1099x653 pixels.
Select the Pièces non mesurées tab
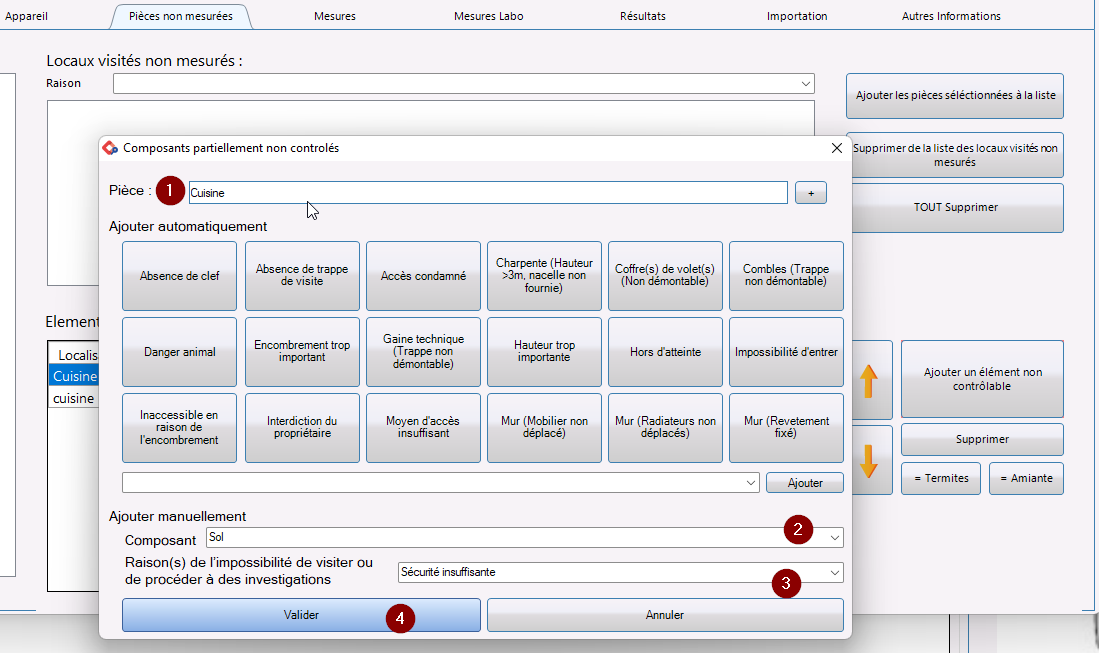(x=181, y=16)
